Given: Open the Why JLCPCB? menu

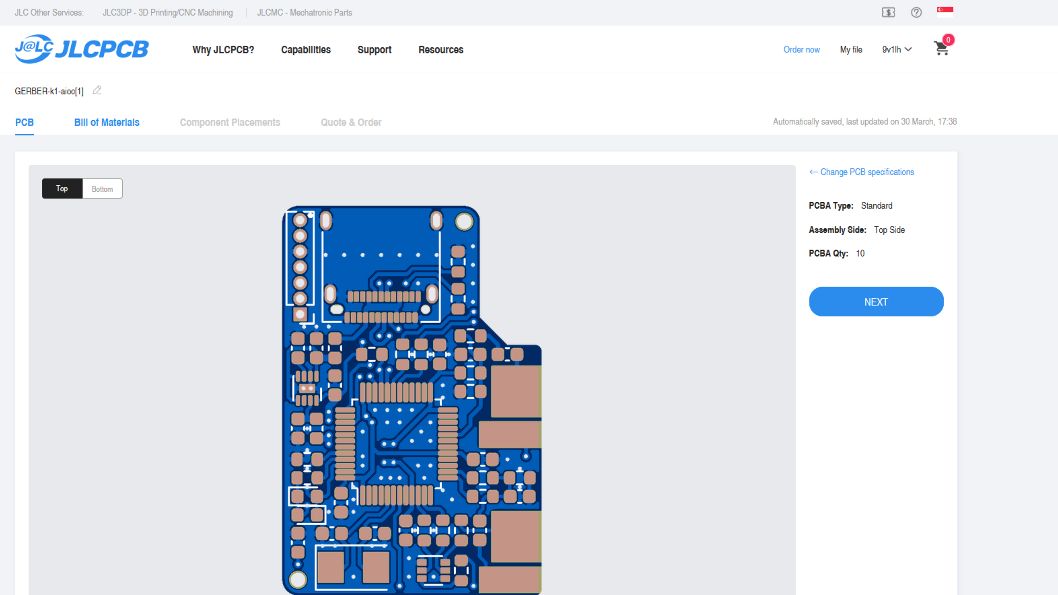Looking at the screenshot, I should point(223,49).
